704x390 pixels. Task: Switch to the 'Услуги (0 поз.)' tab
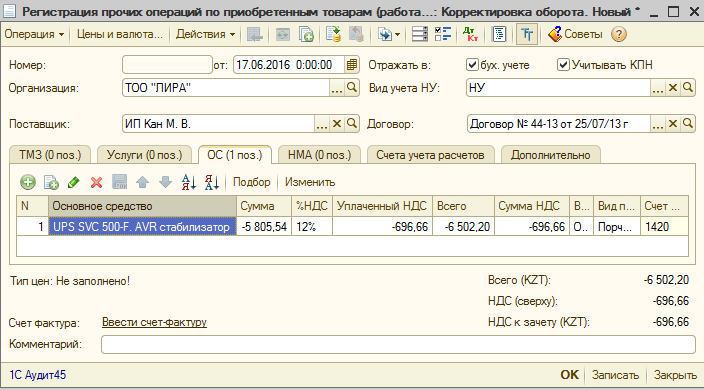tap(144, 155)
